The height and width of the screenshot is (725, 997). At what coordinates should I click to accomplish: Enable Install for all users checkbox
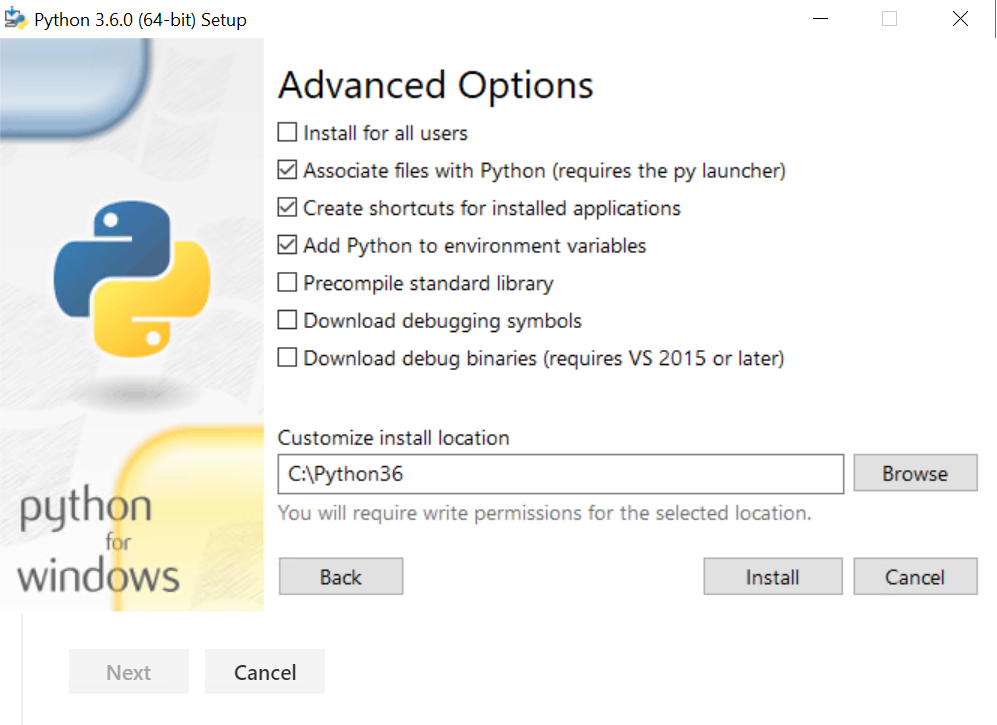(287, 132)
